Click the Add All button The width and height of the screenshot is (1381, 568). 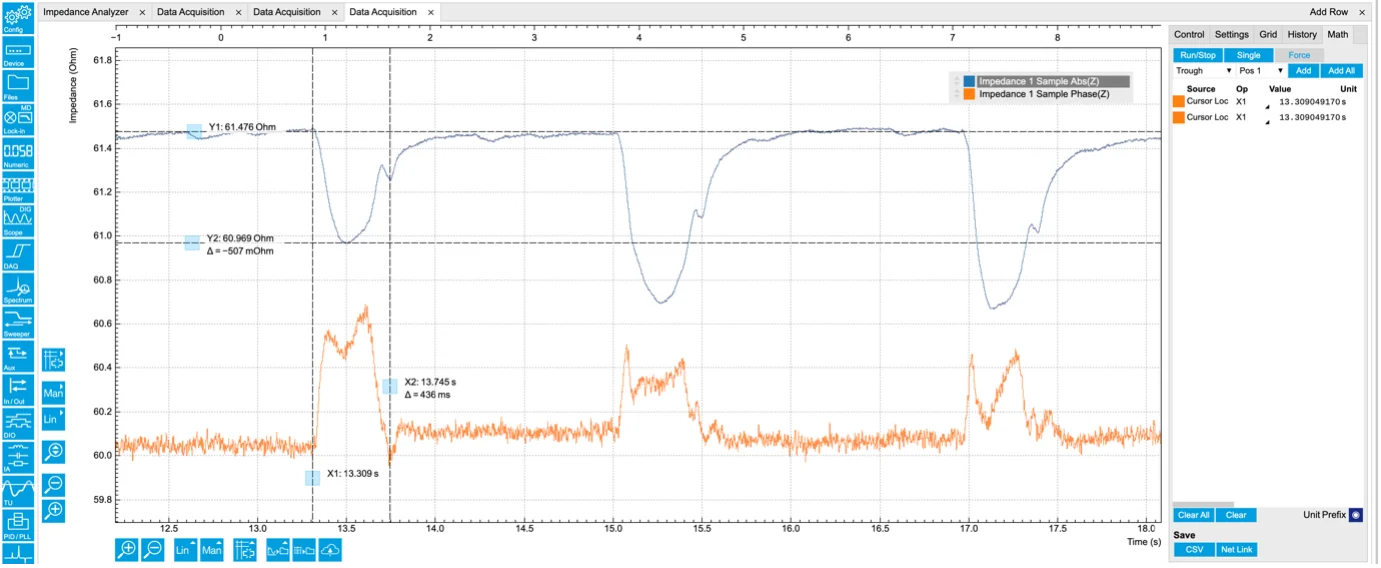(1340, 71)
